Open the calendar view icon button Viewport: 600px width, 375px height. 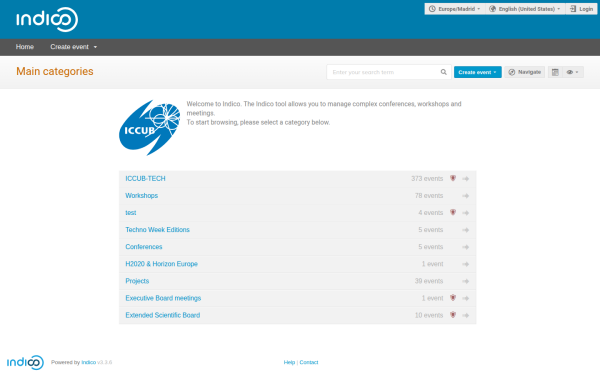[555, 72]
